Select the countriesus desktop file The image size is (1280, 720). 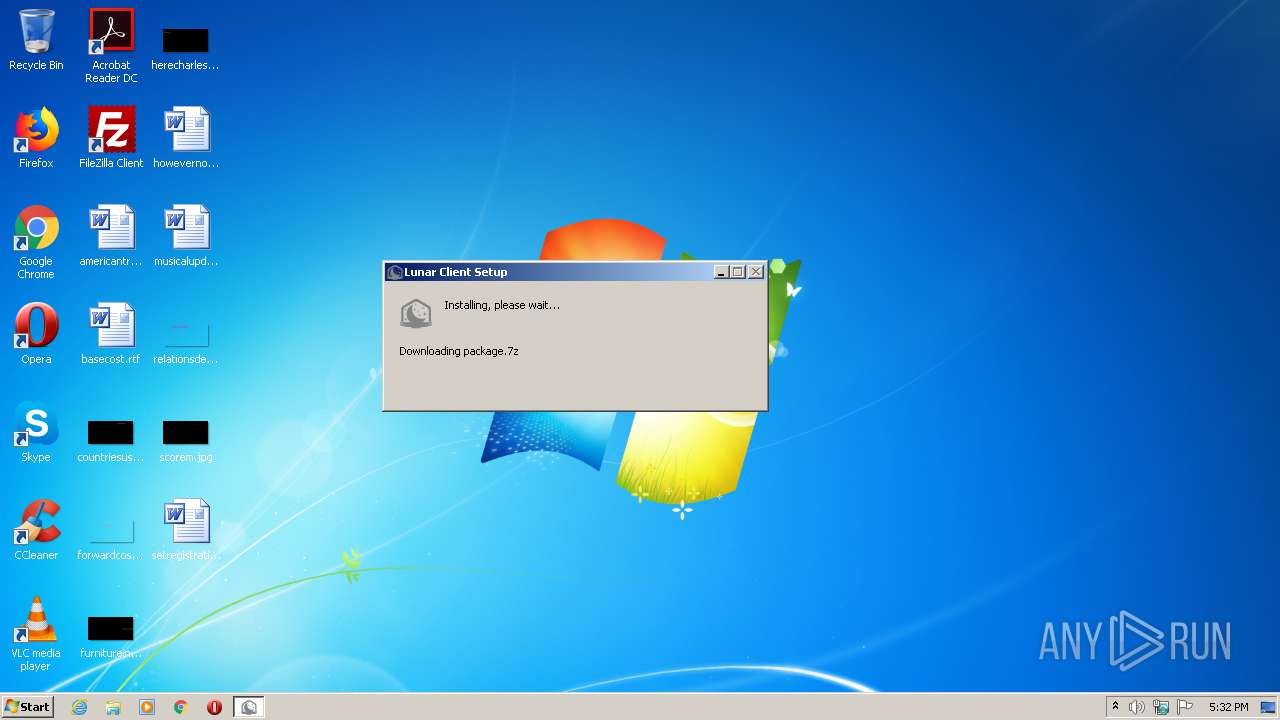[x=111, y=440]
